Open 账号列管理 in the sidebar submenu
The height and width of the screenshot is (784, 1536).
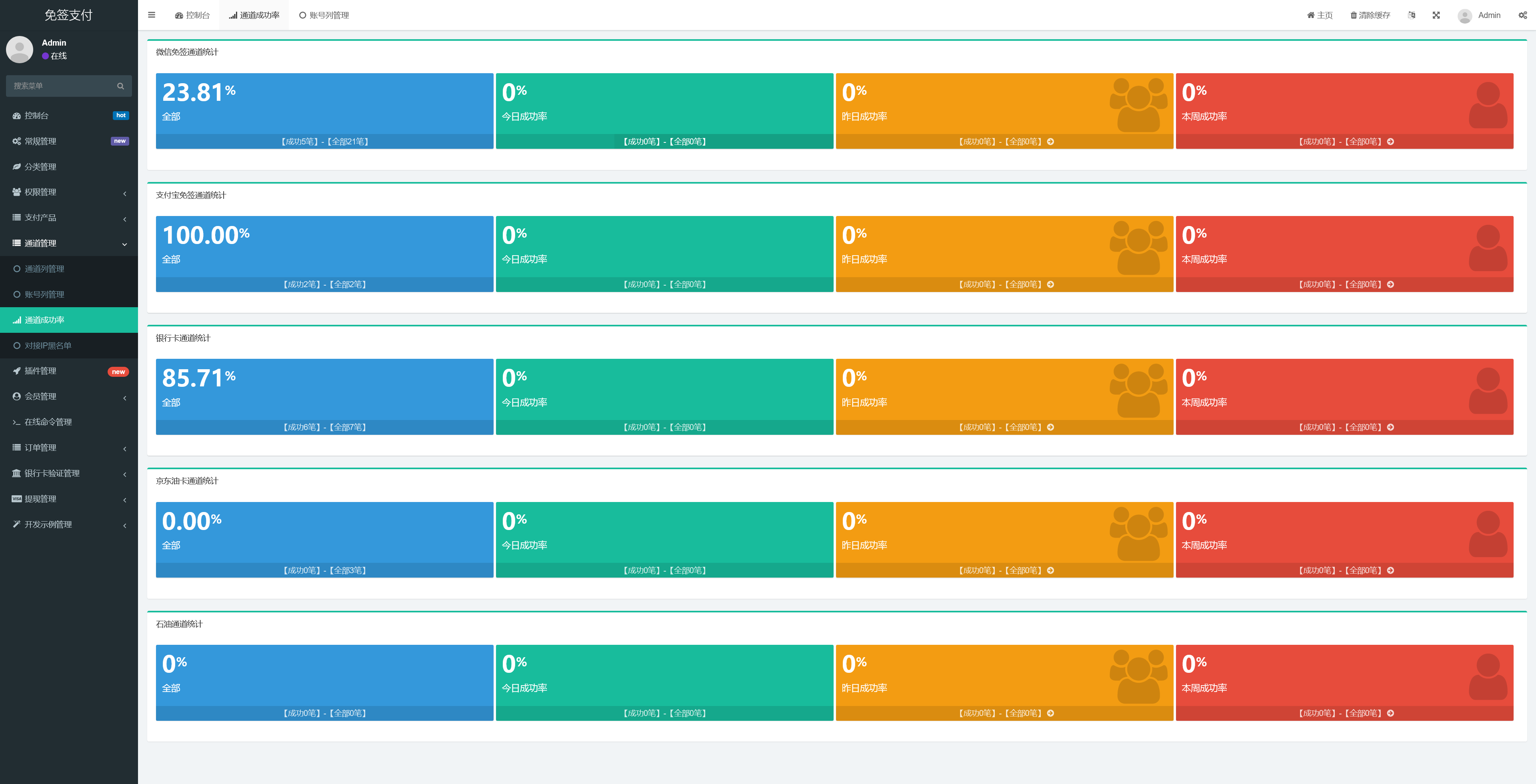tap(68, 294)
